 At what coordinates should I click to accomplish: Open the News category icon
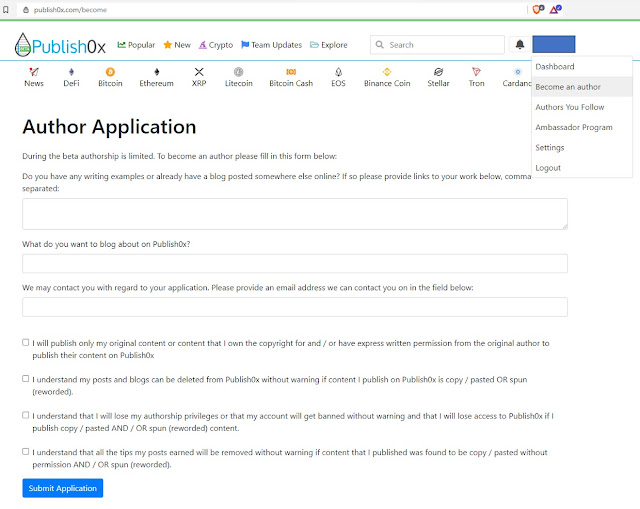click(x=34, y=72)
